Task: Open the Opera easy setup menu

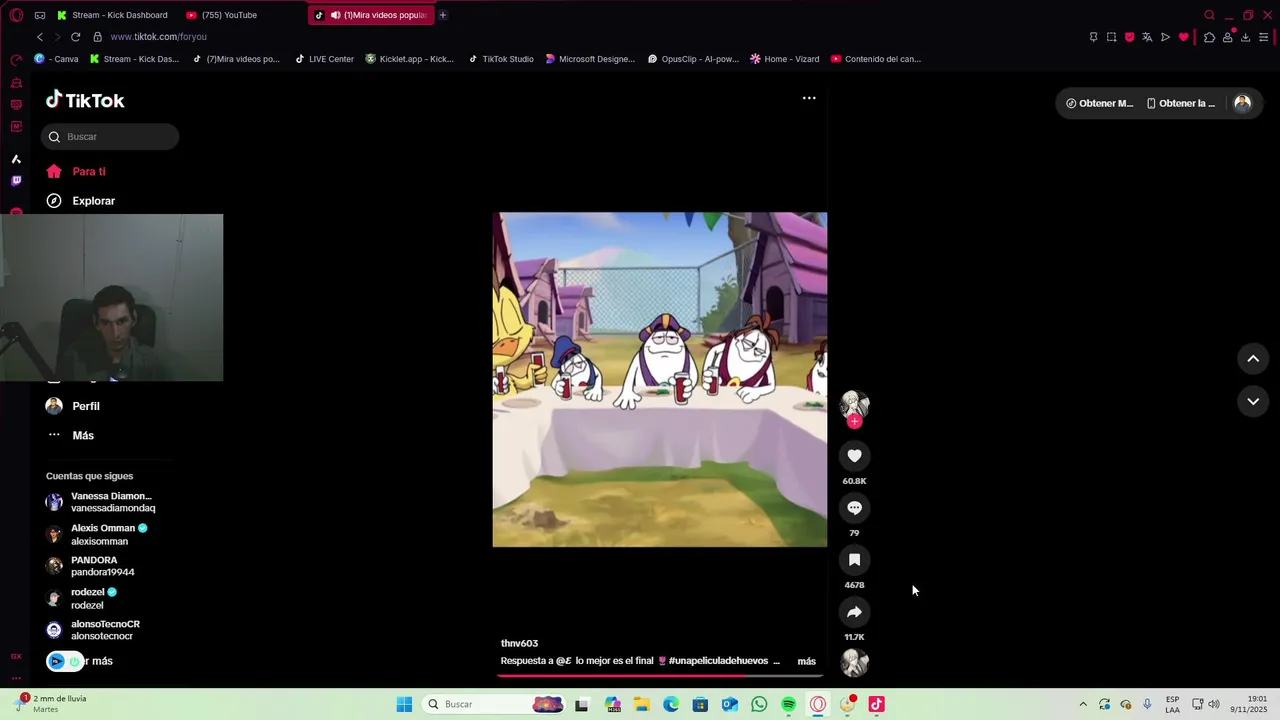Action: coord(1264,37)
